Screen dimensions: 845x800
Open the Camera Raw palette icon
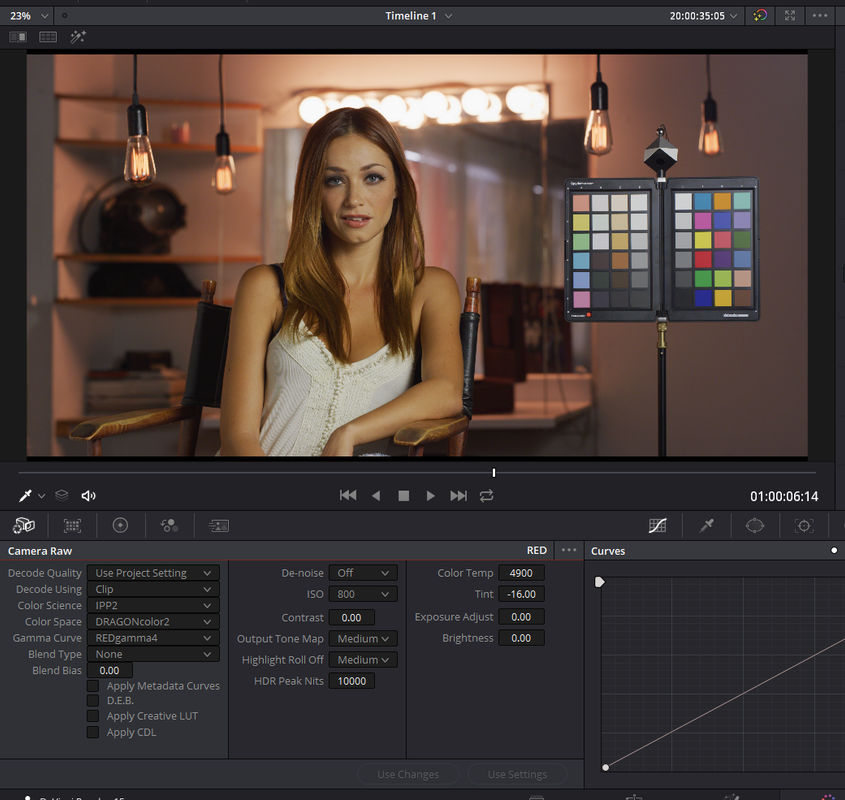pos(24,525)
